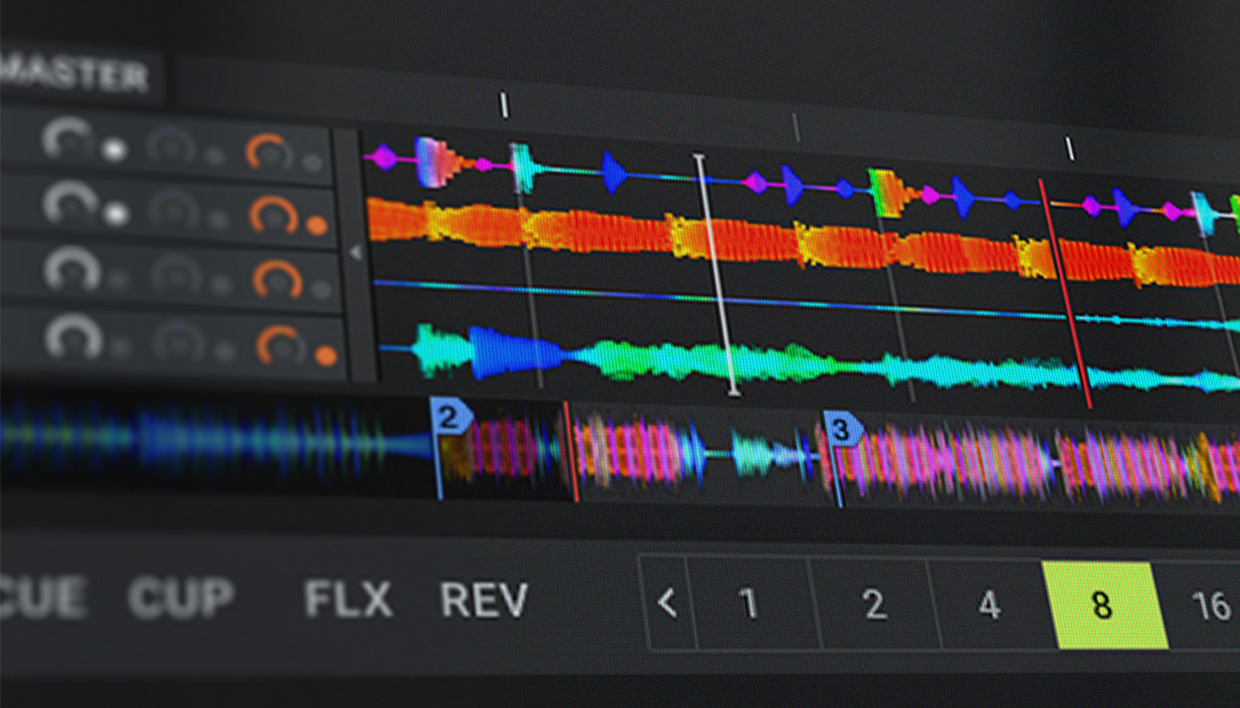Click the highlighted loop size 8

[x=1102, y=605]
